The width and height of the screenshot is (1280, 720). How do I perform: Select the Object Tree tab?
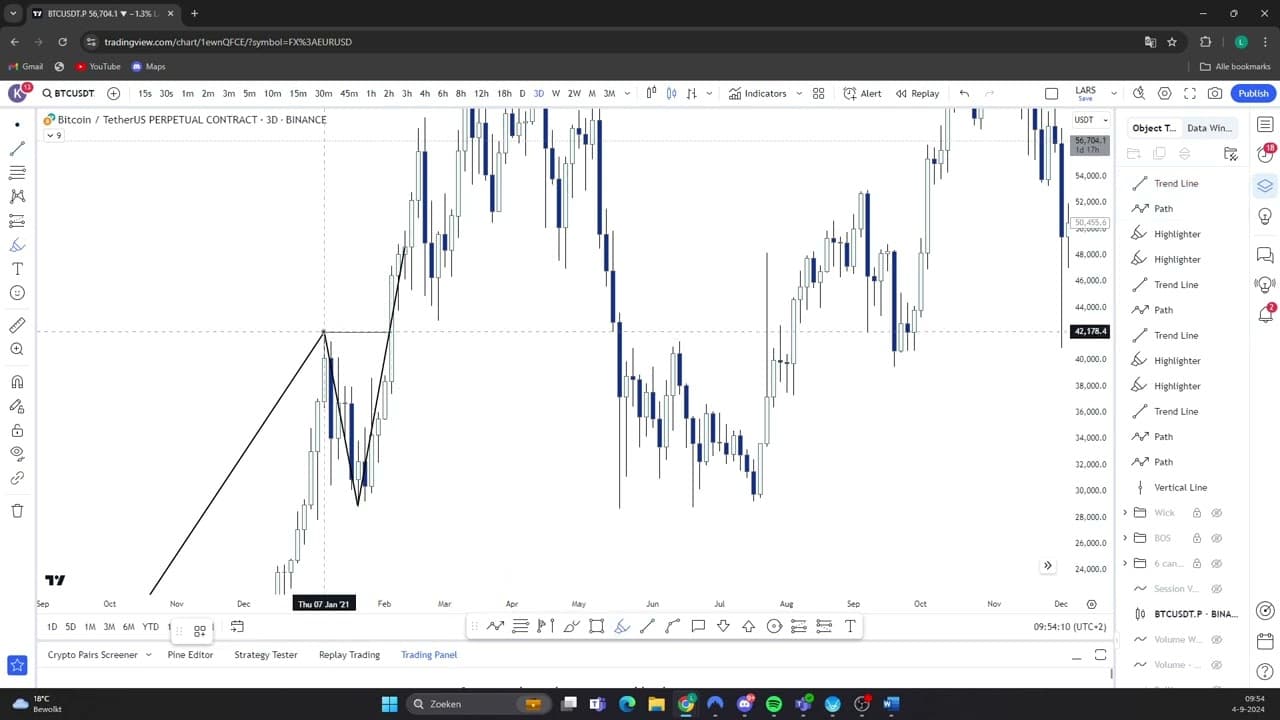(1154, 128)
